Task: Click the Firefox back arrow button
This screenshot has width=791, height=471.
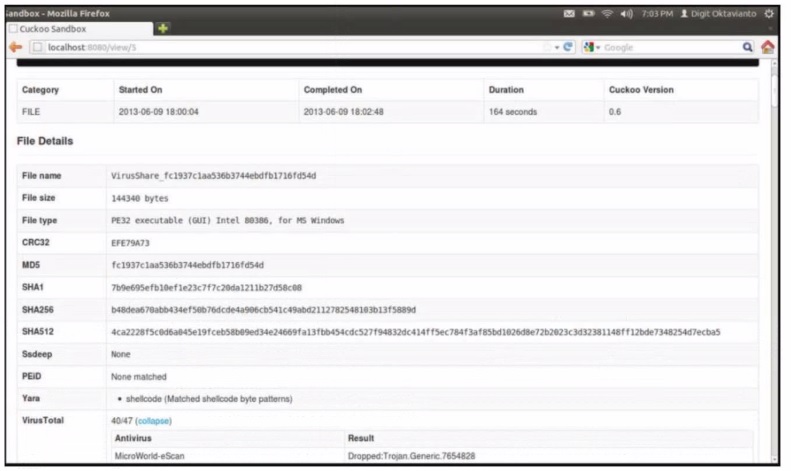Action: [15, 47]
